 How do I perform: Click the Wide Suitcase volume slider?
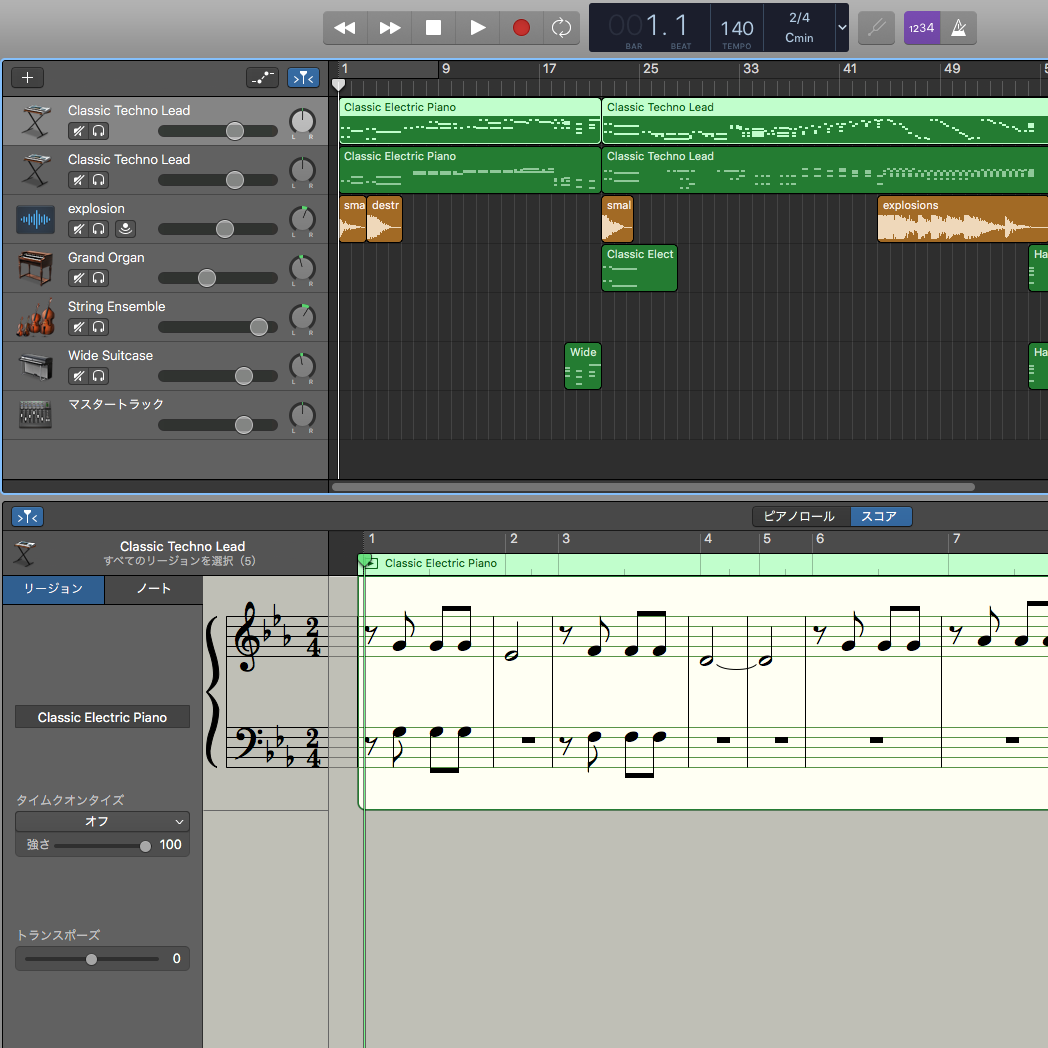click(x=218, y=376)
